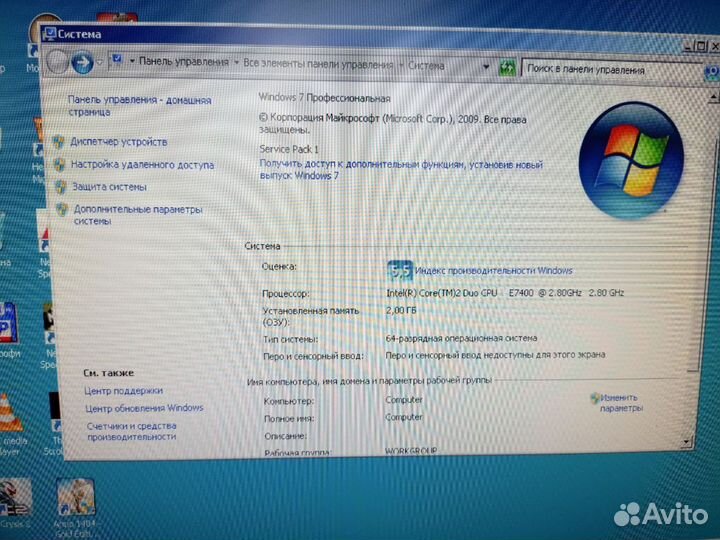This screenshot has width=720, height=540.
Task: Click the Control Panel icon in address bar
Action: [118, 60]
